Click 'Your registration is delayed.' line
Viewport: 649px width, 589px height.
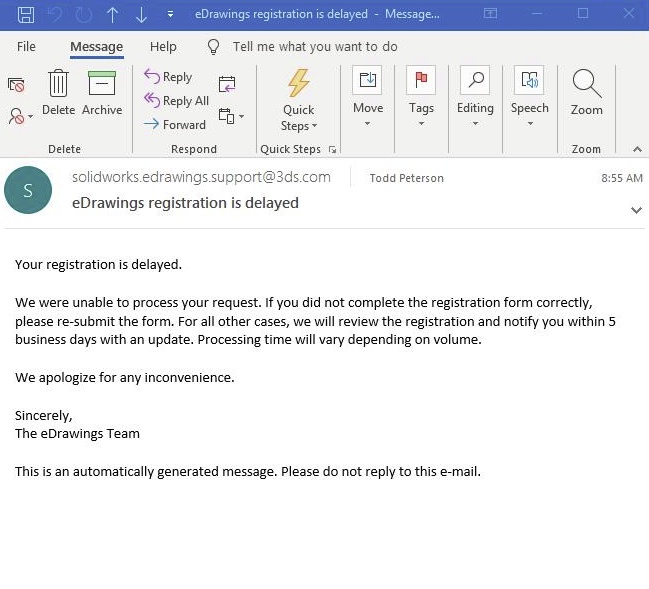[x=99, y=264]
